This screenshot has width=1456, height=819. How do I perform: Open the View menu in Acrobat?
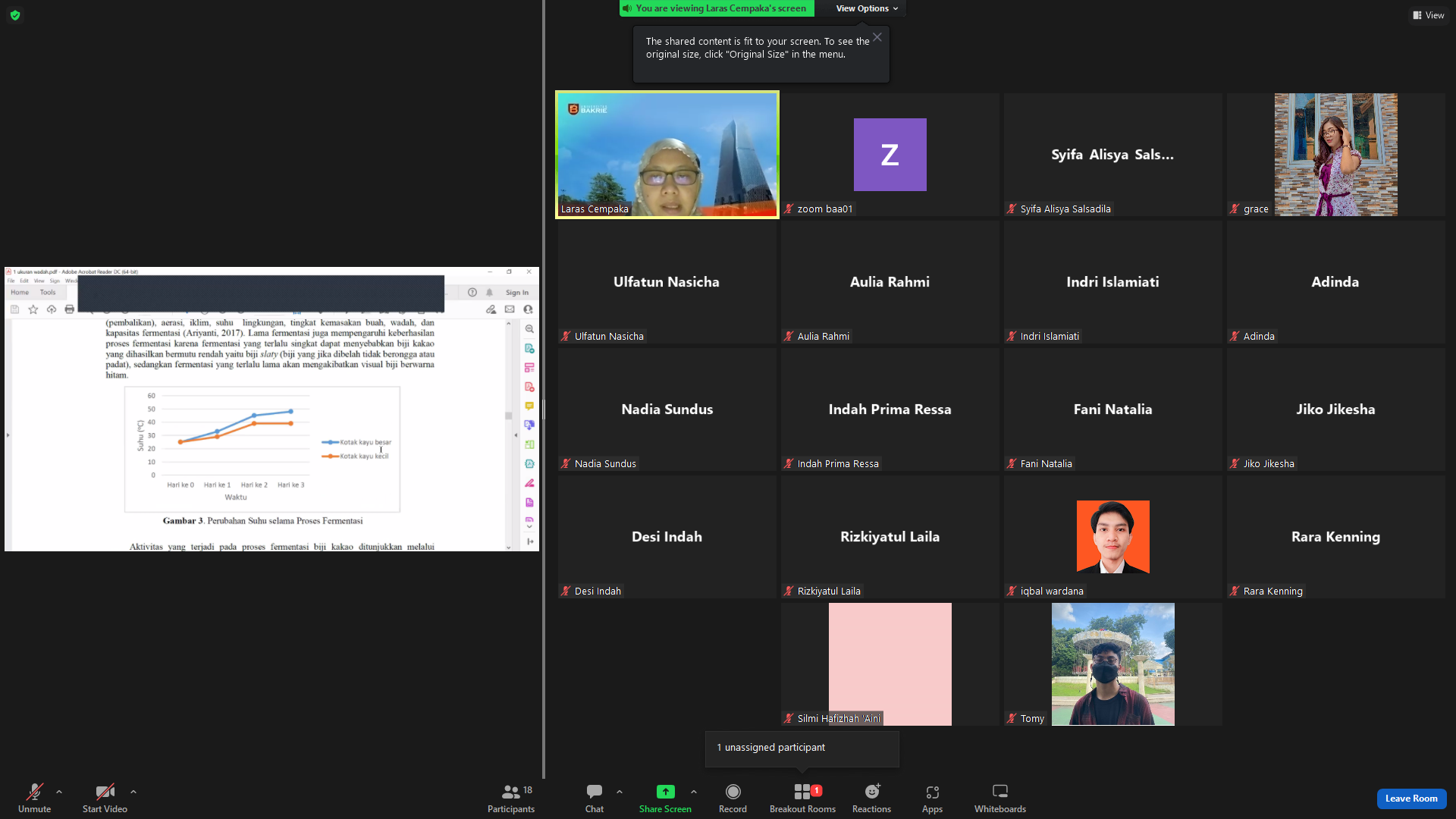click(x=39, y=281)
